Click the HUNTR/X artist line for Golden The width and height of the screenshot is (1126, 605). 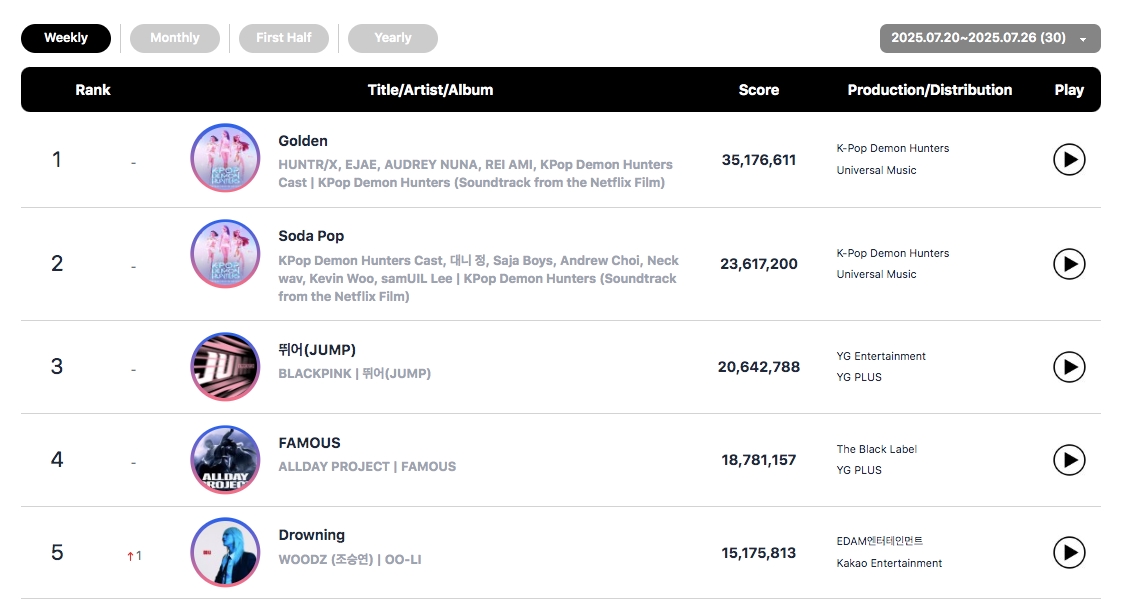(475, 173)
